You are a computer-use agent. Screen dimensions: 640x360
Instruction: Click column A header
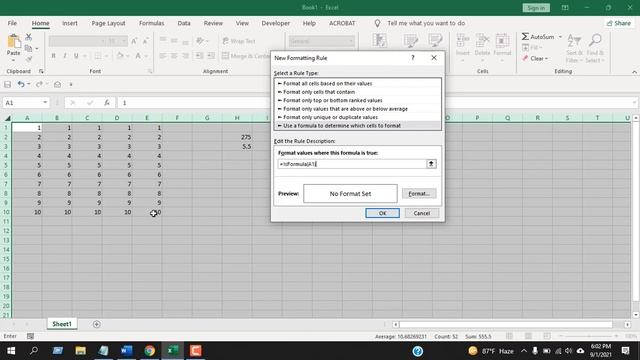tap(27, 118)
